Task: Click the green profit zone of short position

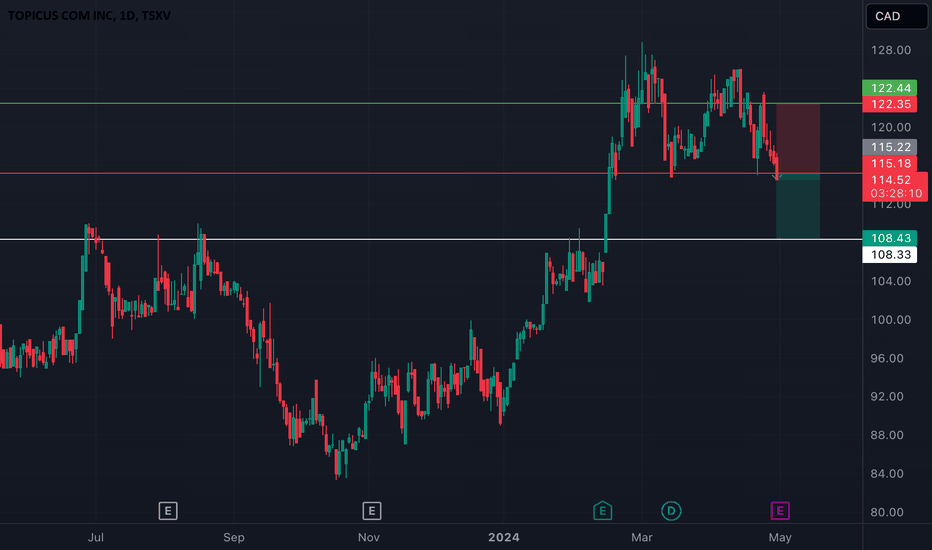Action: [798, 206]
